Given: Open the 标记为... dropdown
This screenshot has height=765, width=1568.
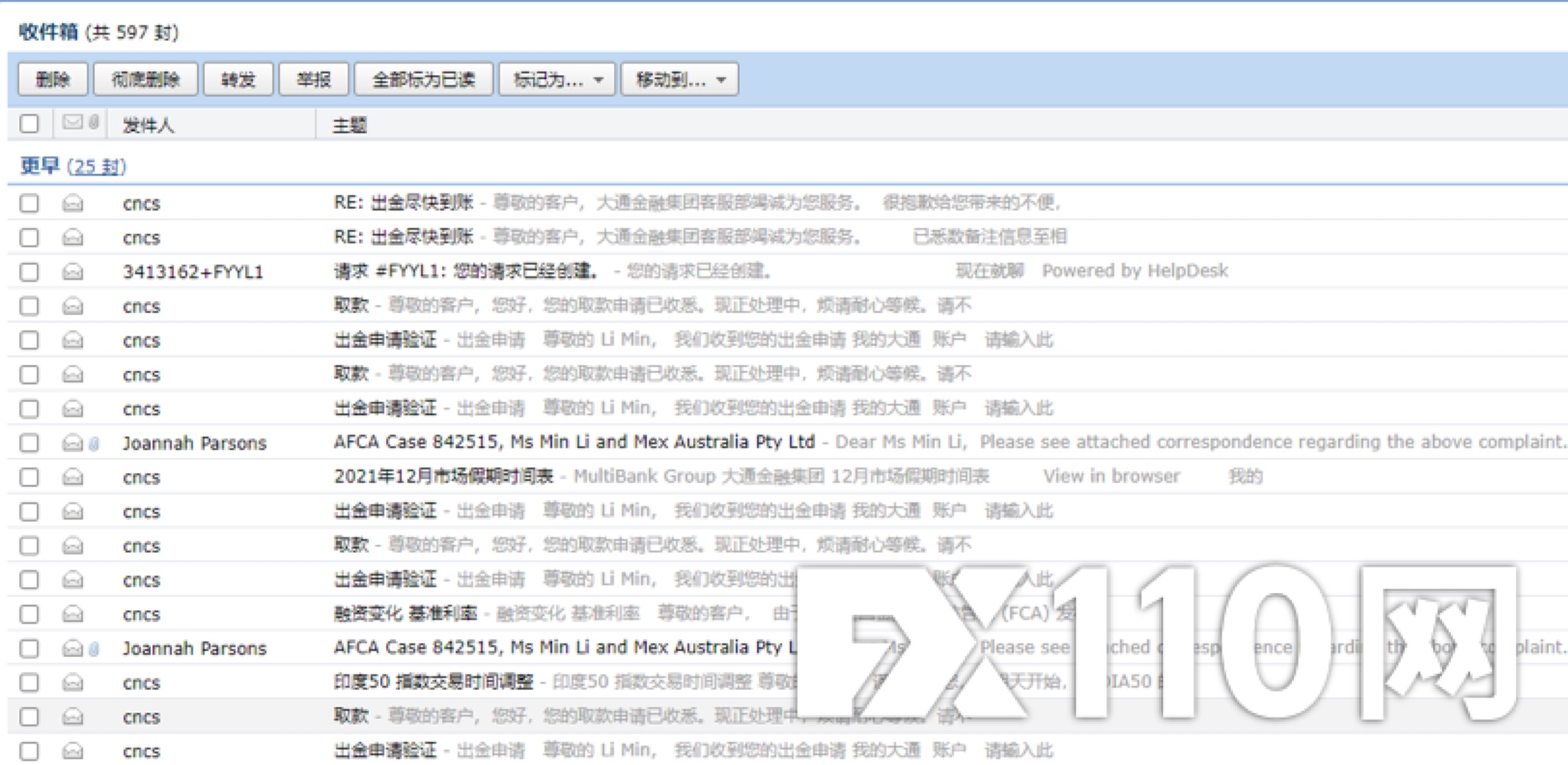Looking at the screenshot, I should click(x=557, y=79).
